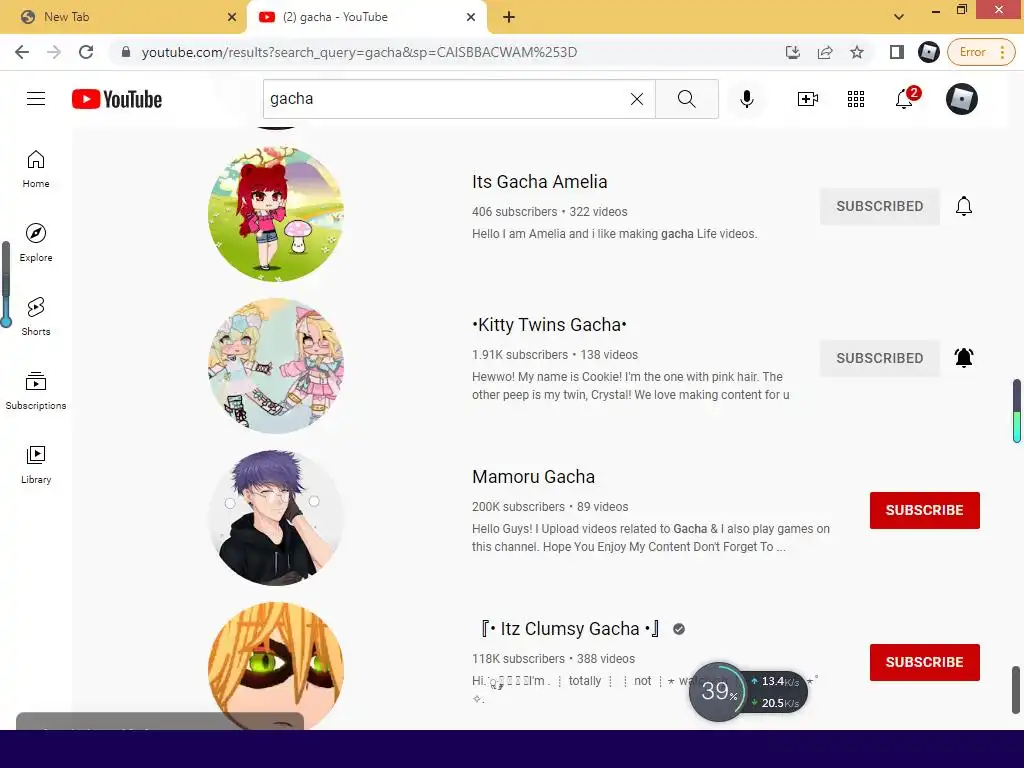Viewport: 1024px width, 768px height.
Task: Open Explore in sidebar
Action: click(36, 243)
